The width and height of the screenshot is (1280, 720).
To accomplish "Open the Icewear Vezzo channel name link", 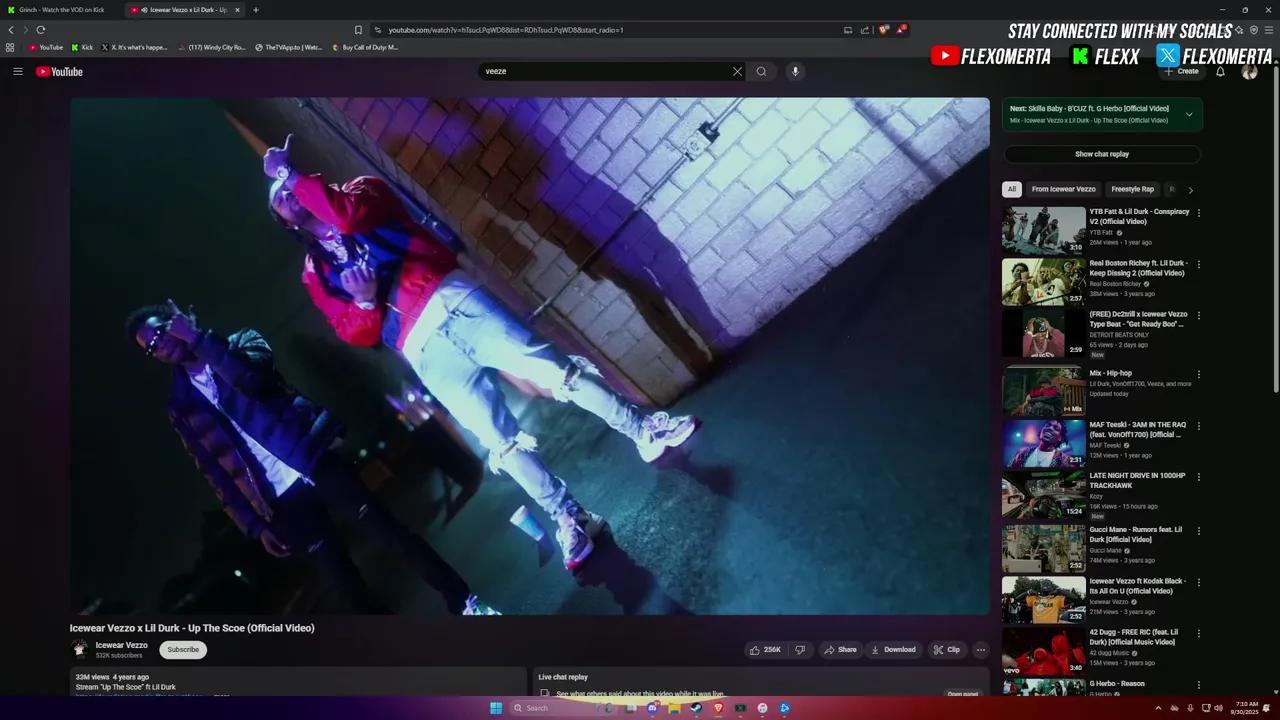I will 121,645.
